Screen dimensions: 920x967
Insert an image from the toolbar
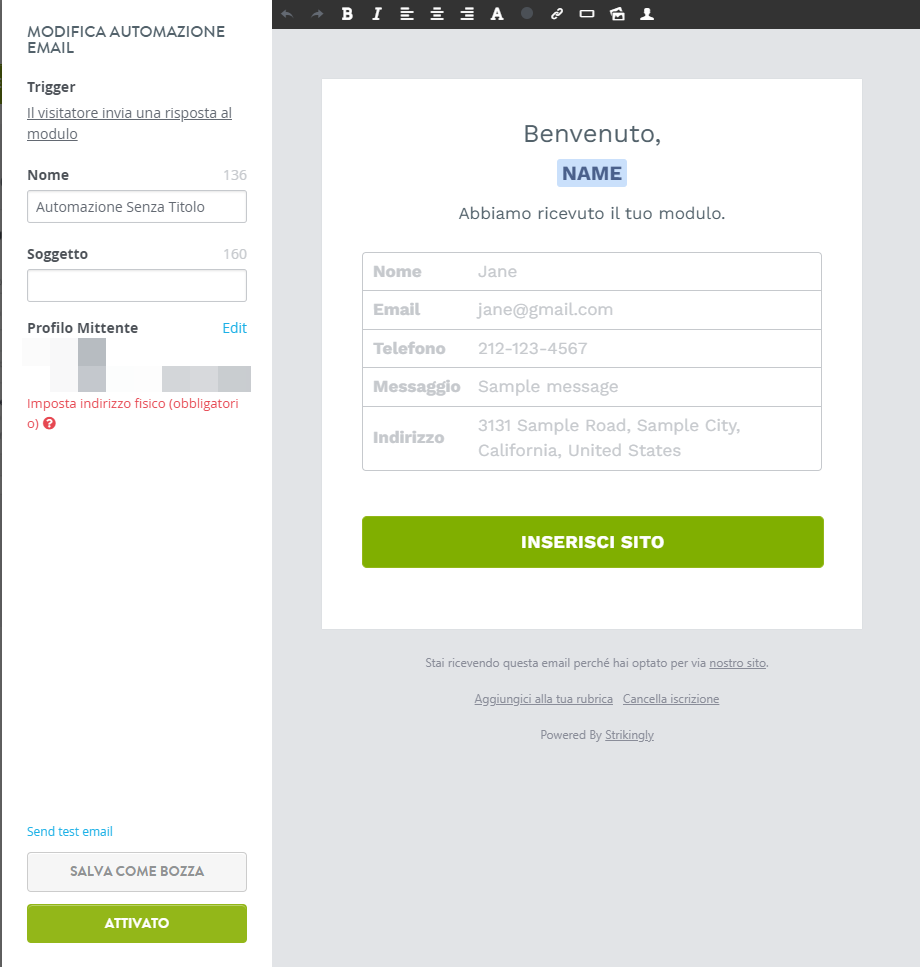(x=617, y=14)
